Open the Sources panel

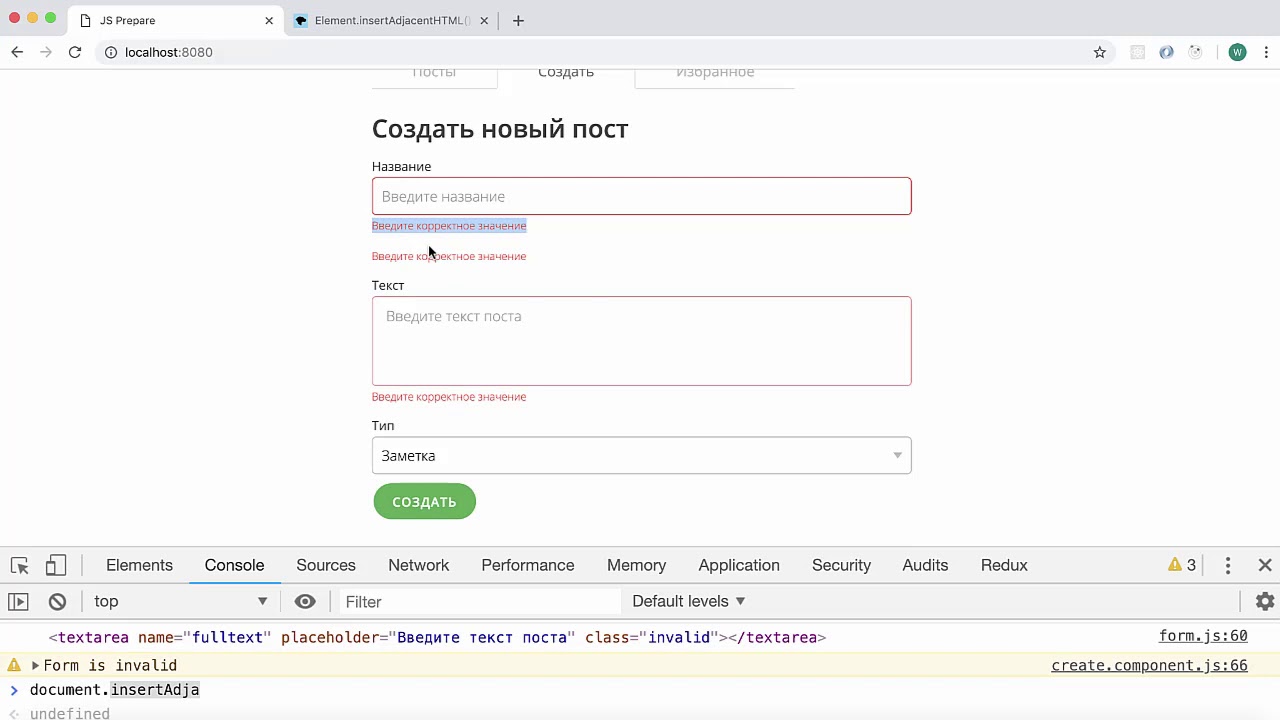point(326,565)
